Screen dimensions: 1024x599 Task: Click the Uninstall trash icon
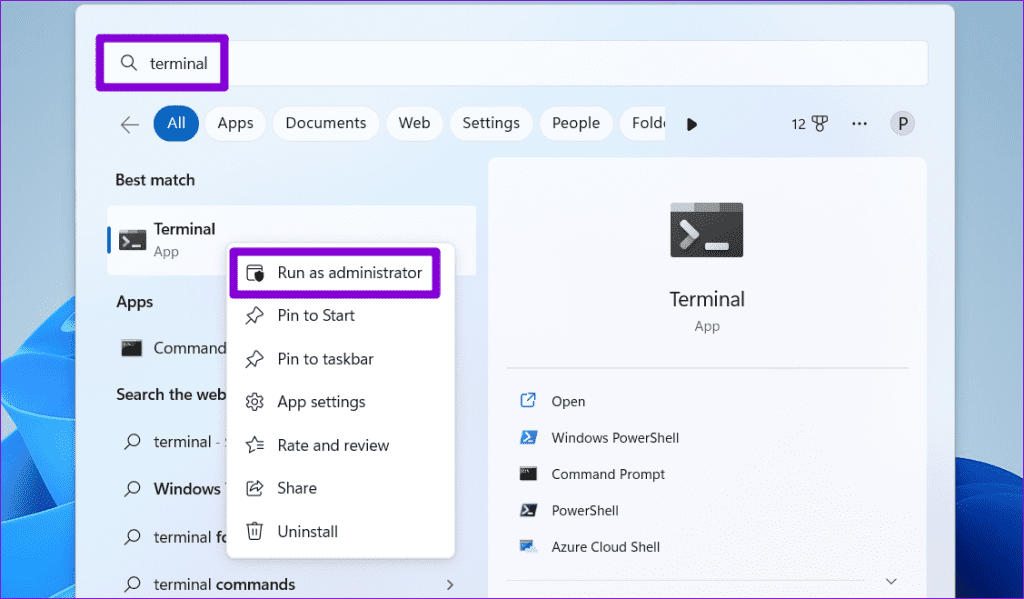coord(255,532)
